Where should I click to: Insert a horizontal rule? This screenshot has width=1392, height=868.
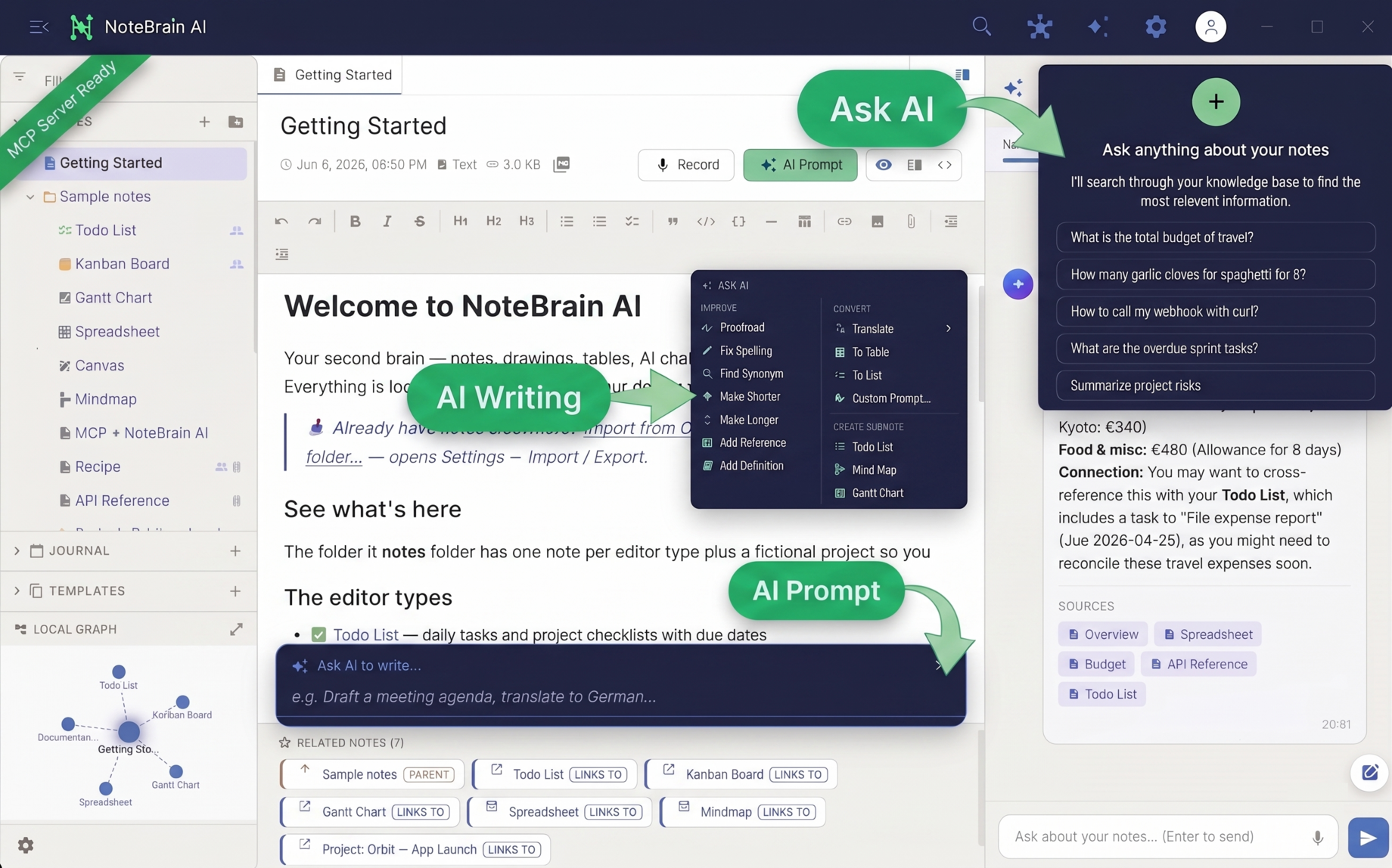[771, 222]
